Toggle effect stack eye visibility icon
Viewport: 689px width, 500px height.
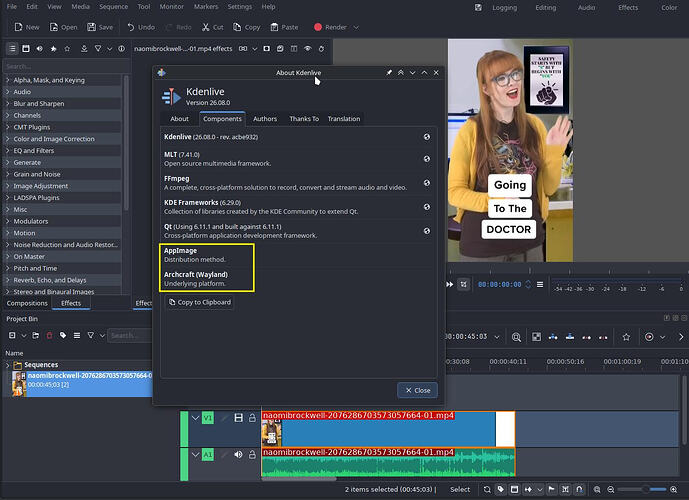pyautogui.click(x=308, y=49)
